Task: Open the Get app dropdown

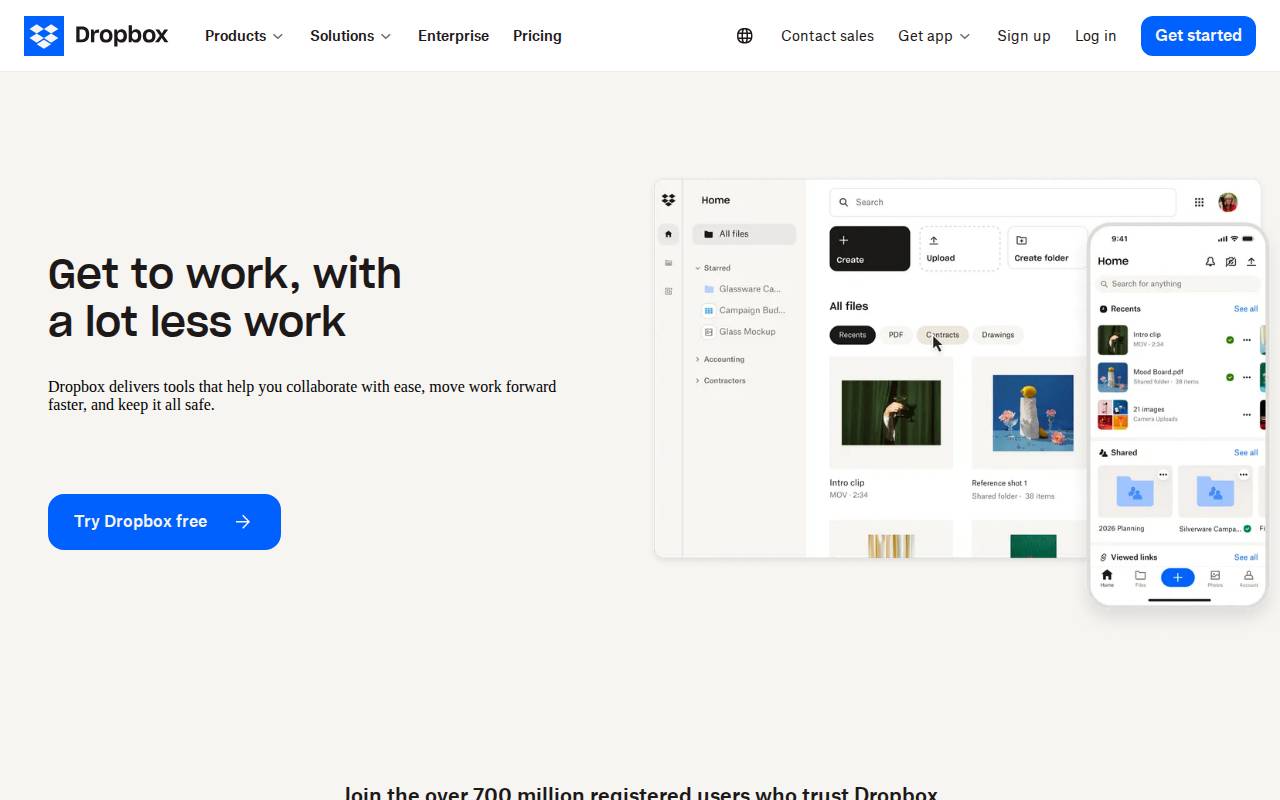Action: pyautogui.click(x=934, y=36)
